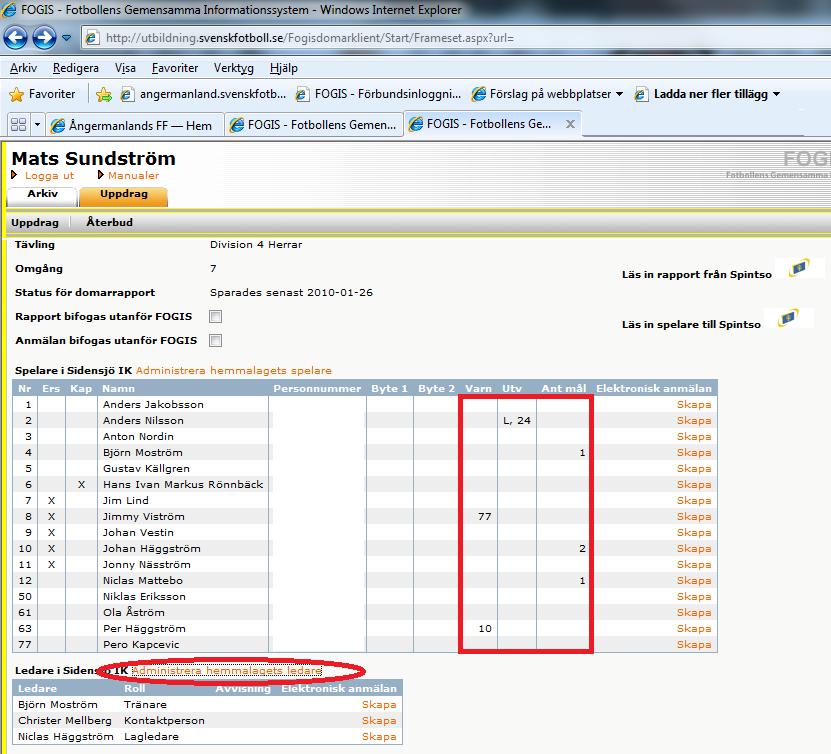
Task: Click the Division 4 Herrar competition text
Action: click(x=256, y=245)
